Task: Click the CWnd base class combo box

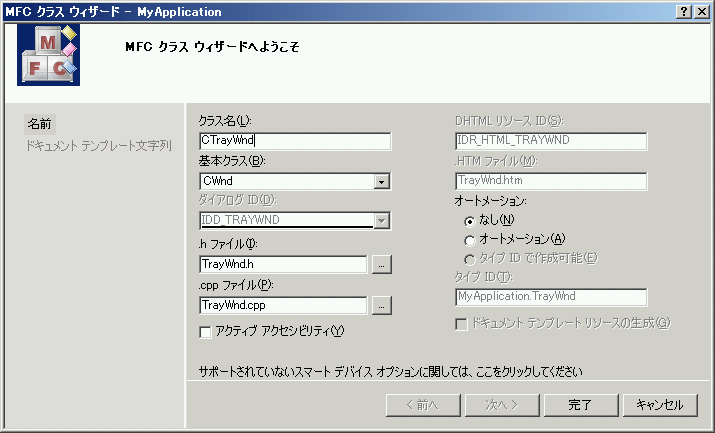Action: click(295, 181)
